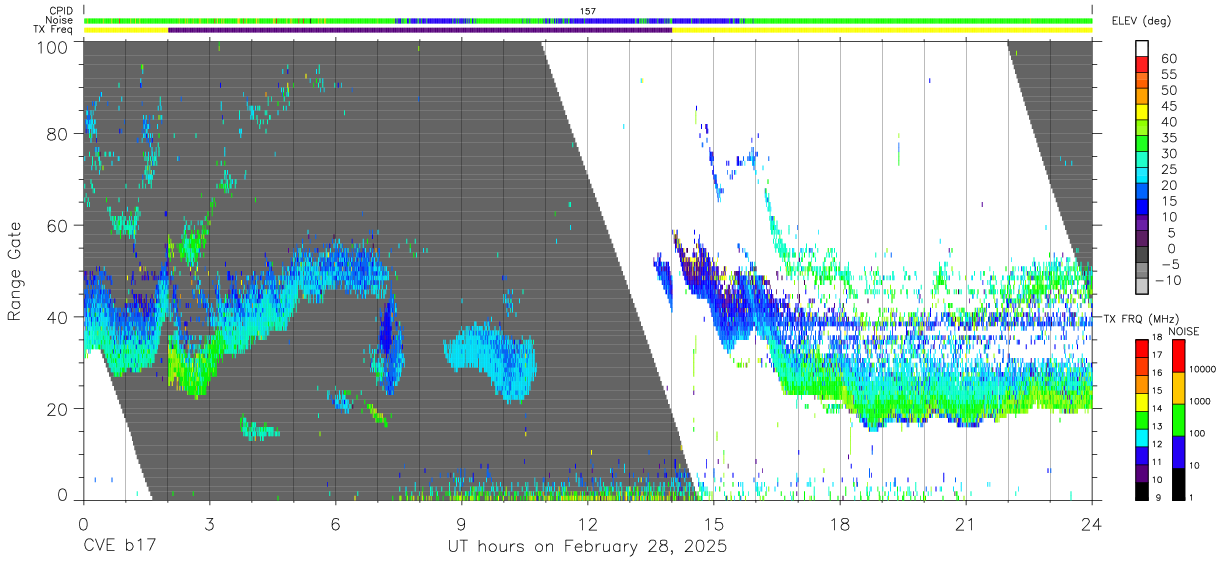Click the 25 tick on ELEV colorbar
Viewport: 1228px width, 567px height.
click(x=1167, y=170)
